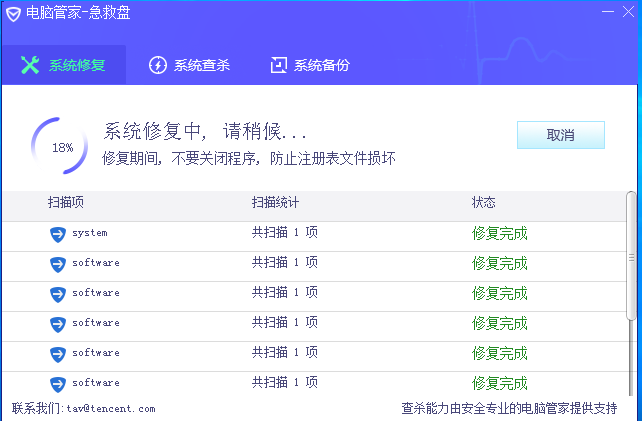642x421 pixels.
Task: Click the shield icon beside the system row
Action: [x=57, y=234]
